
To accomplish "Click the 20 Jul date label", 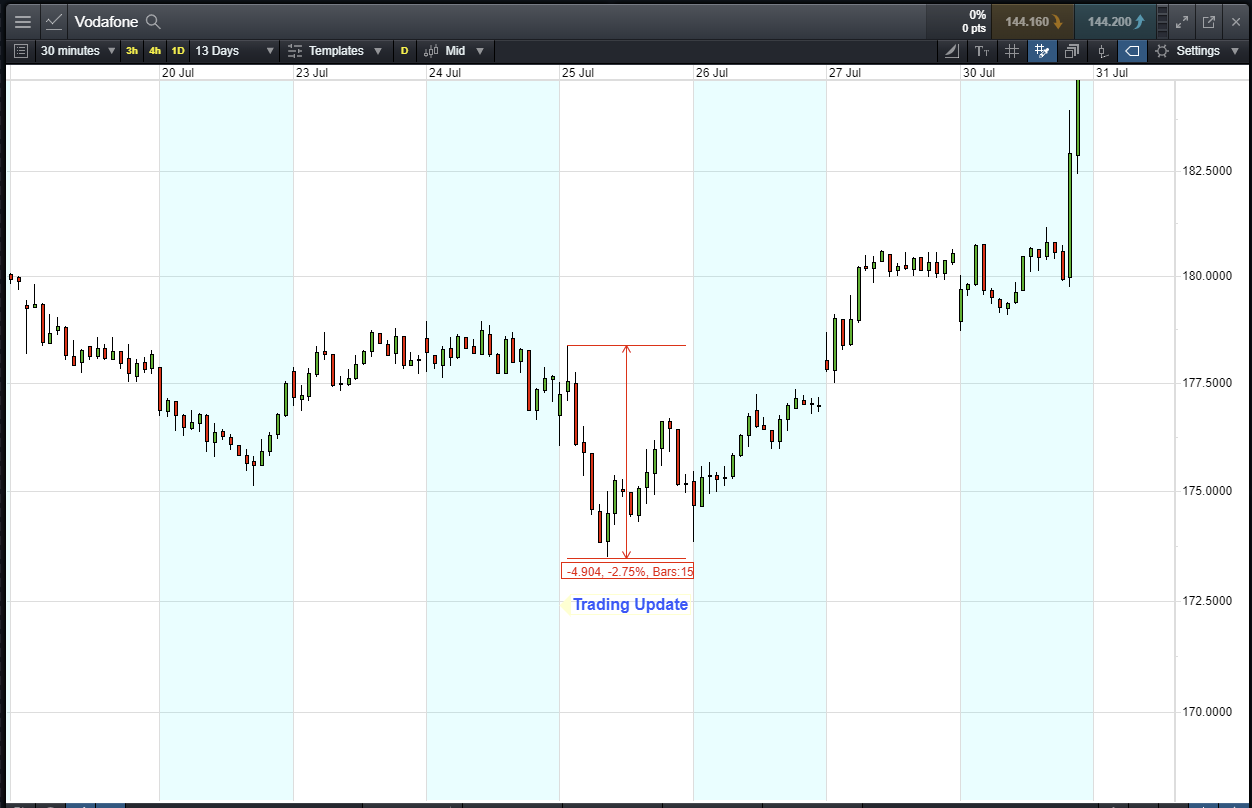I will pos(177,73).
